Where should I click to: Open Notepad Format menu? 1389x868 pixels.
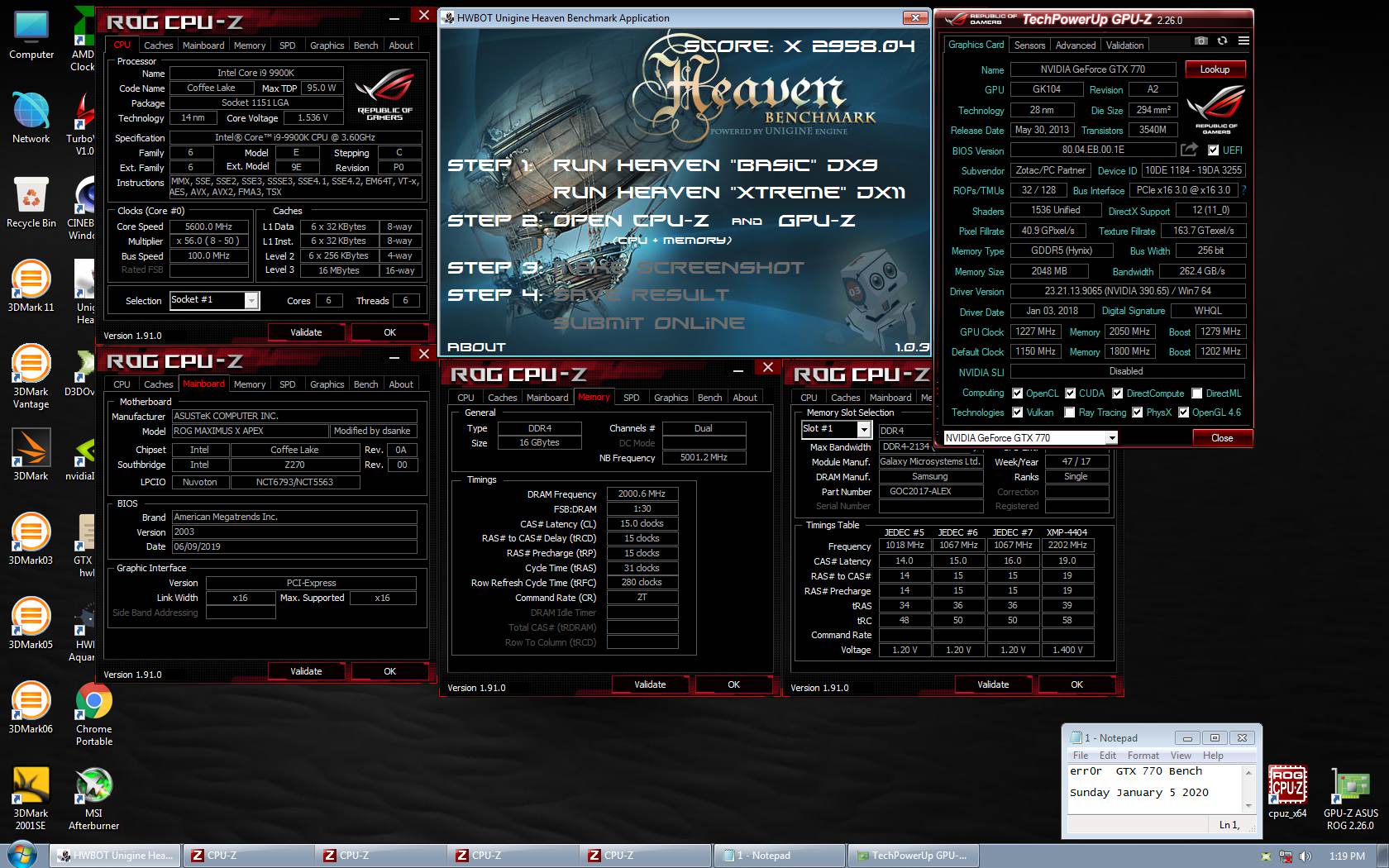pos(1143,756)
